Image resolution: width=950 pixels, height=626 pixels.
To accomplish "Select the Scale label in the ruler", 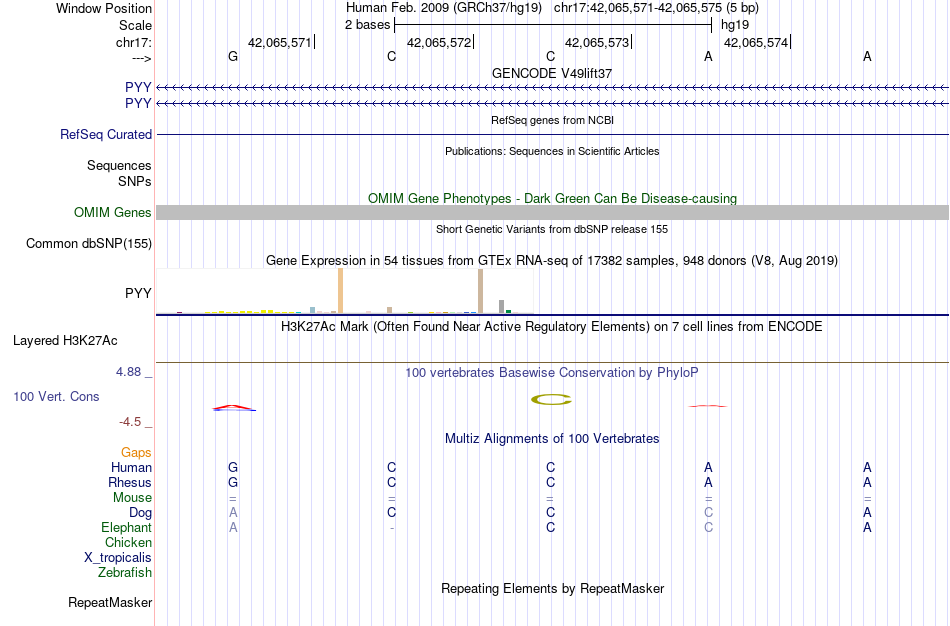I will (x=135, y=25).
